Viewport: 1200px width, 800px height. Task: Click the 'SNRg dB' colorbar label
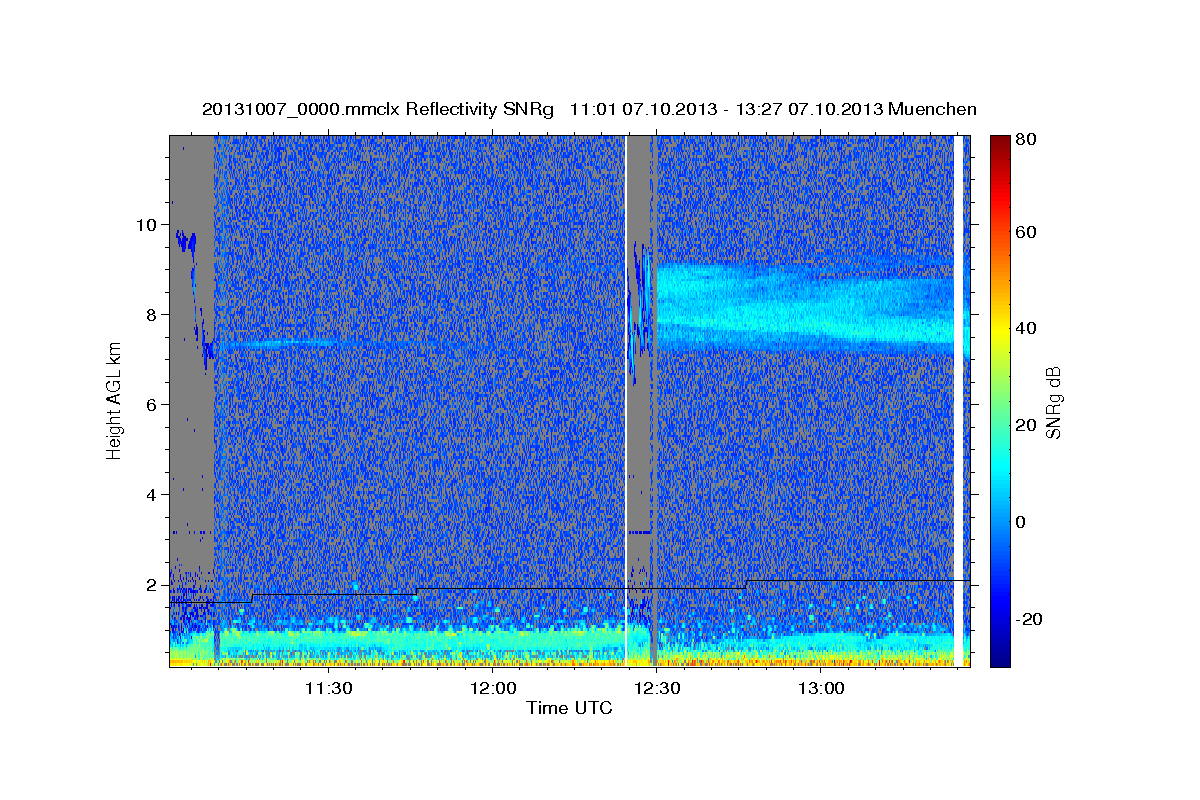tap(1054, 401)
